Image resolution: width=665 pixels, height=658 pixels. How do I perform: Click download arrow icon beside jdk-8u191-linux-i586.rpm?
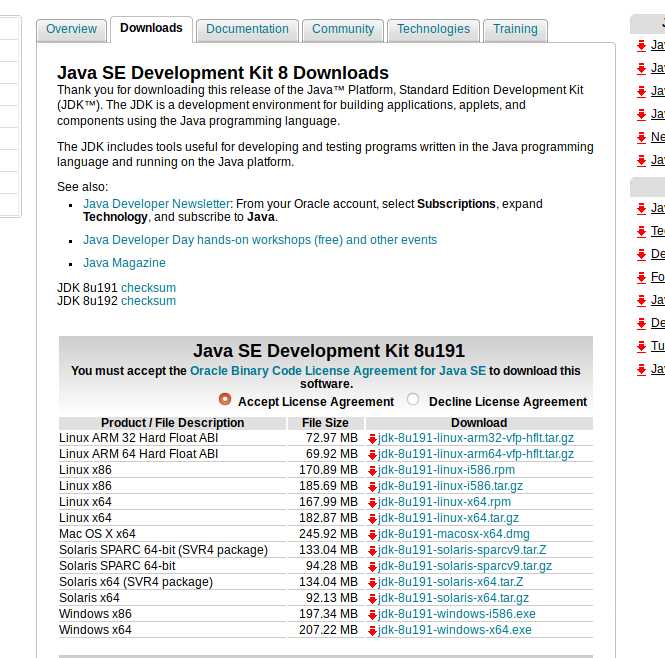pyautogui.click(x=372, y=470)
